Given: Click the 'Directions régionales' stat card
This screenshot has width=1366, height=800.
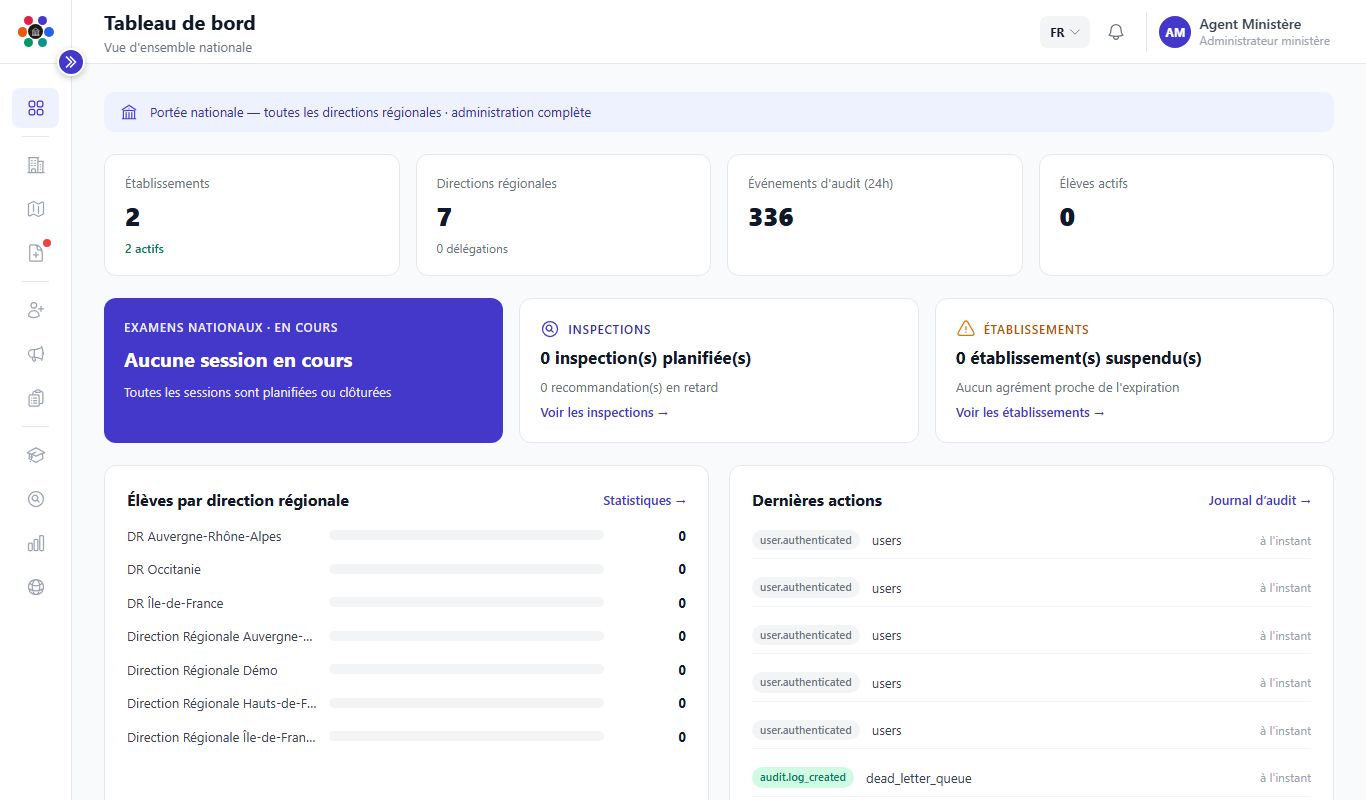Looking at the screenshot, I should pos(563,215).
